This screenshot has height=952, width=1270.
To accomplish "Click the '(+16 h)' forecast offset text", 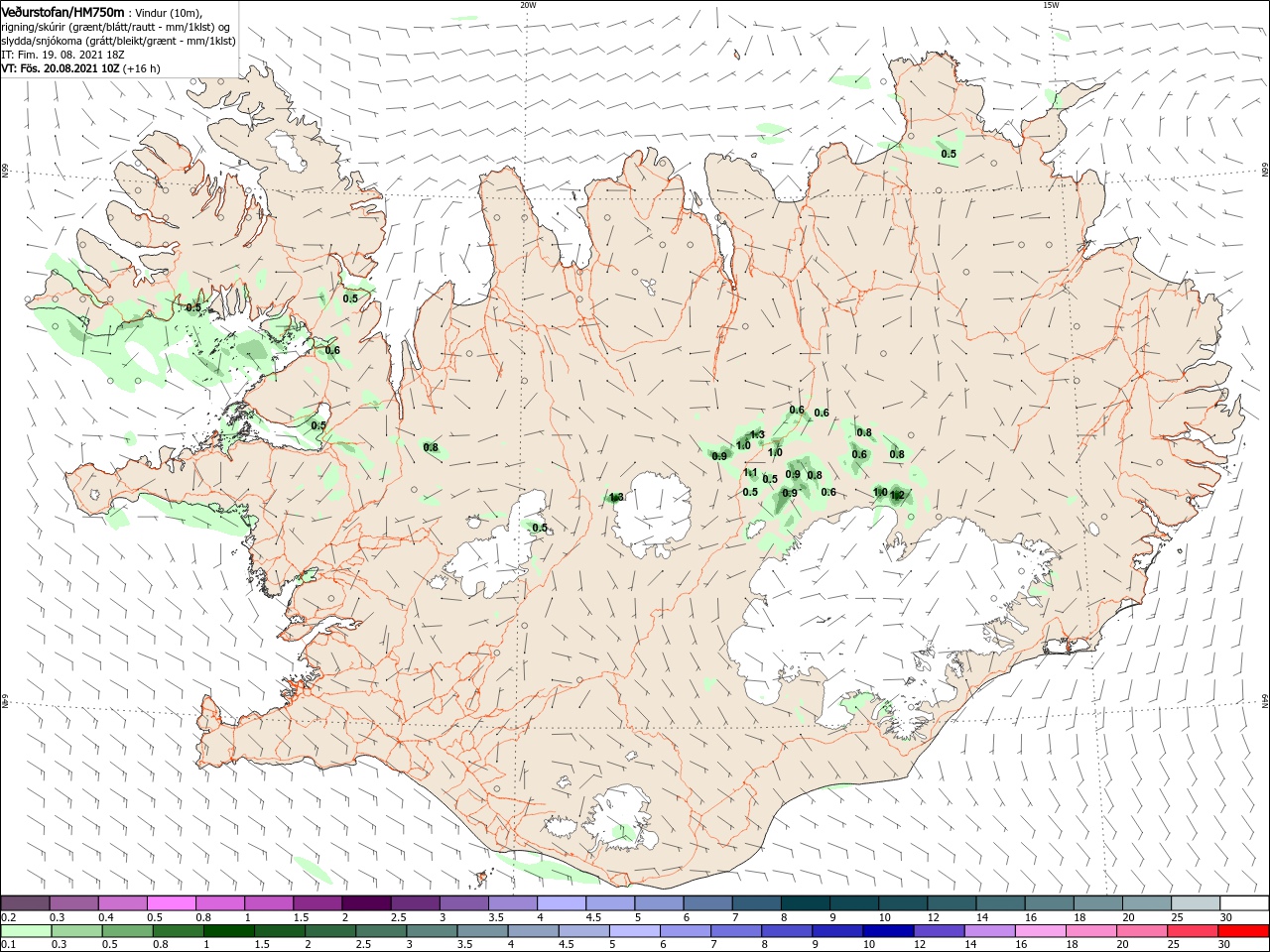I will [142, 68].
